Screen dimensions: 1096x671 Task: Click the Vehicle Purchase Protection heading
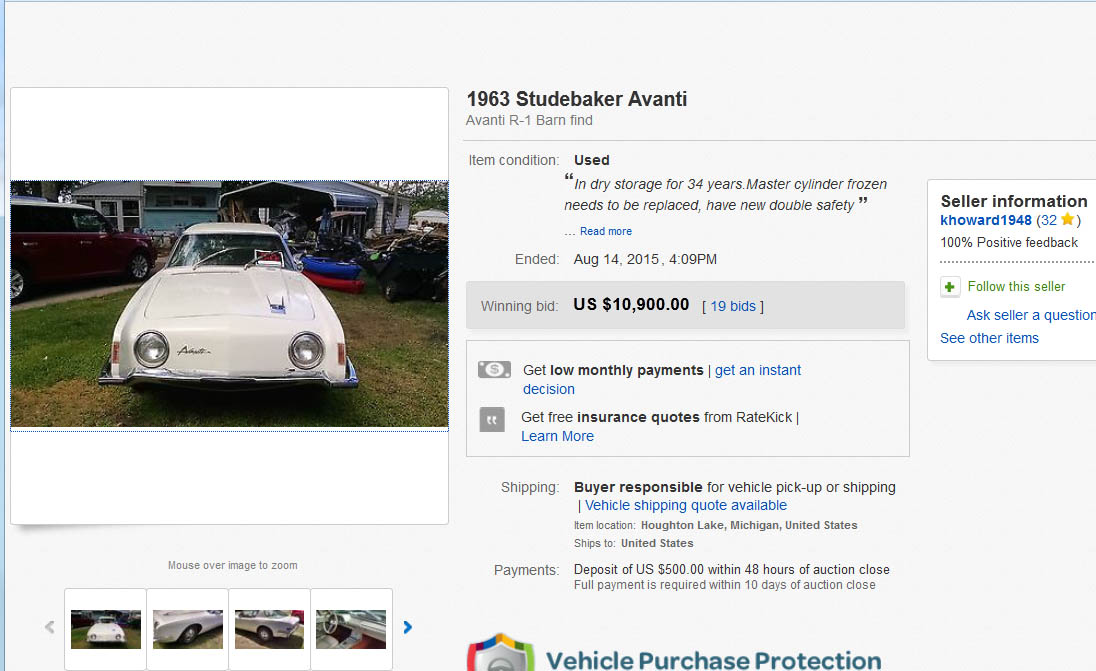click(714, 660)
